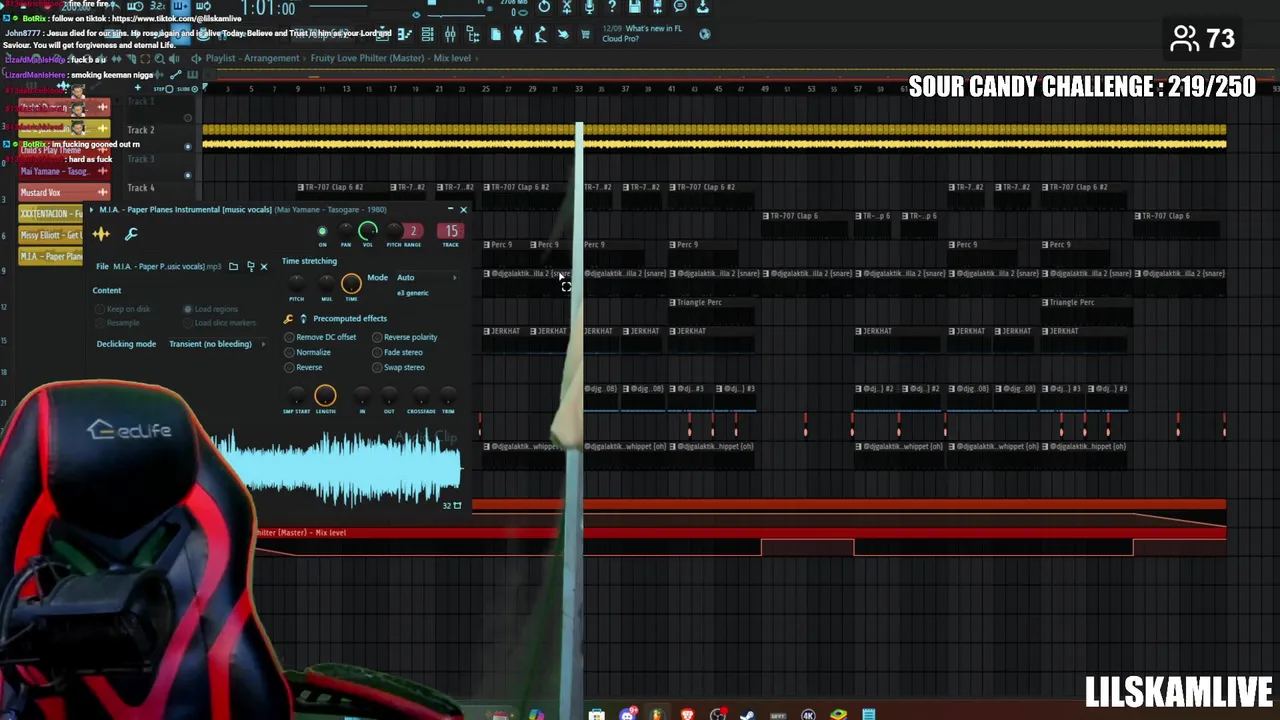Screen dimensions: 1280x720
Task: Open the sampler window menu arrow in title
Action: [x=93, y=210]
